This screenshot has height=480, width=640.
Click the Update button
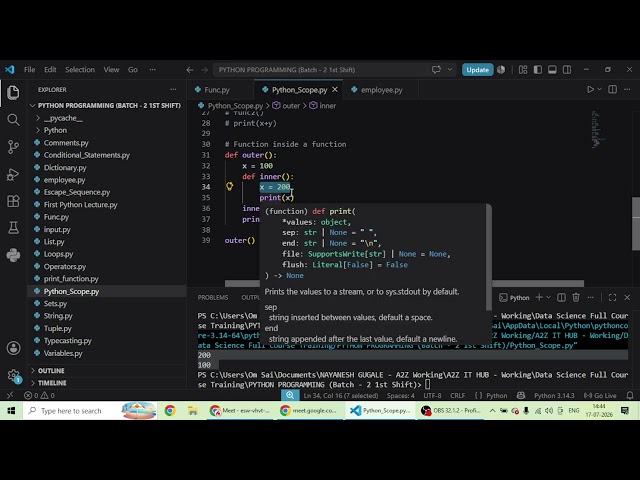(478, 70)
